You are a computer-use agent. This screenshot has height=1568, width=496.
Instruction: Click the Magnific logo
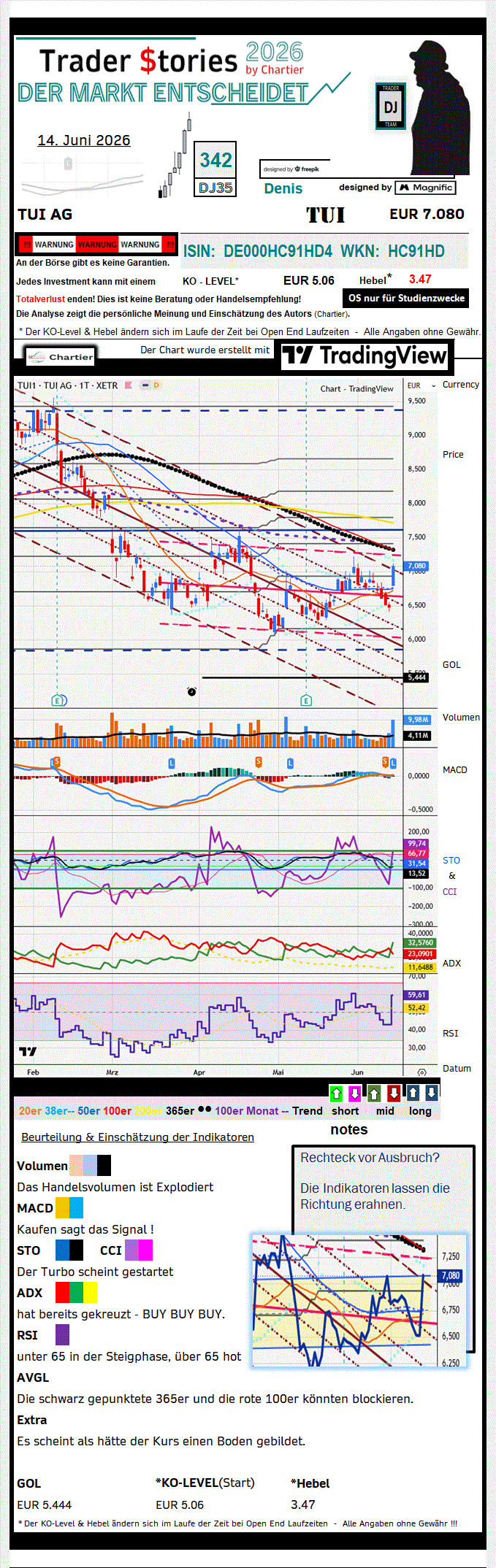(x=425, y=188)
